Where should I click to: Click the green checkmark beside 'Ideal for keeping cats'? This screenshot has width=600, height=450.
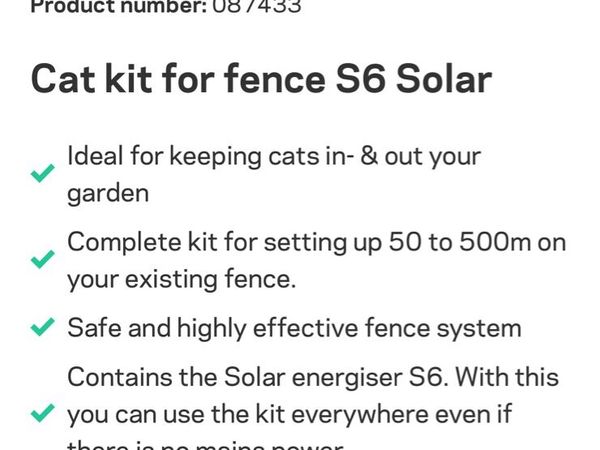point(42,173)
